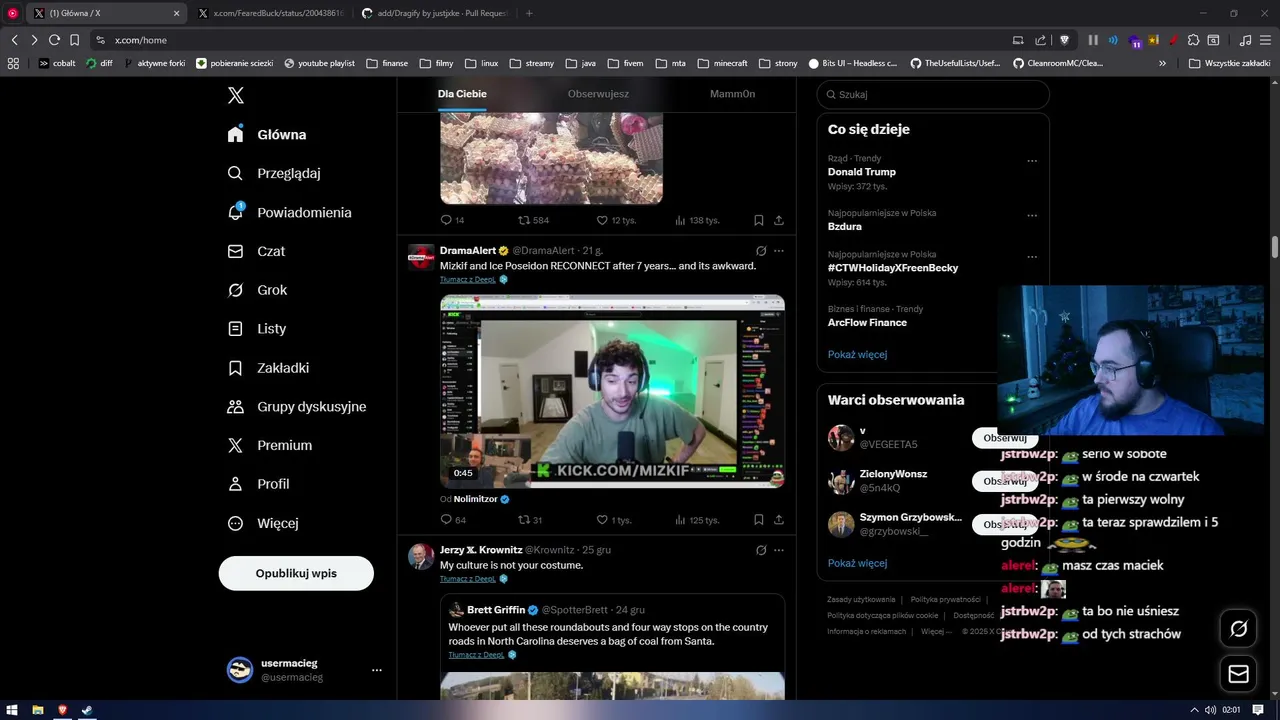Like the post with 12 tys. likes
Viewport: 1280px width, 720px height.
point(616,220)
